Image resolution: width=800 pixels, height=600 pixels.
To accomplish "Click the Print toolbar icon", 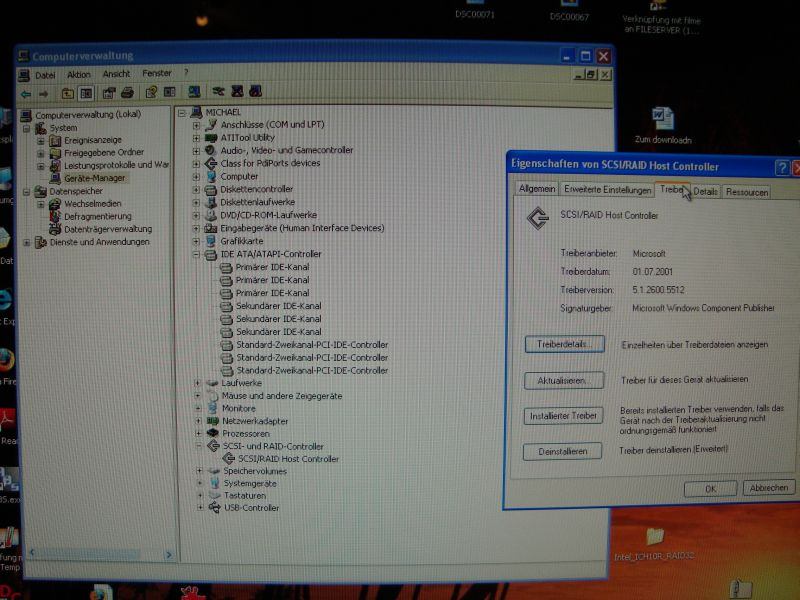I will pyautogui.click(x=128, y=93).
